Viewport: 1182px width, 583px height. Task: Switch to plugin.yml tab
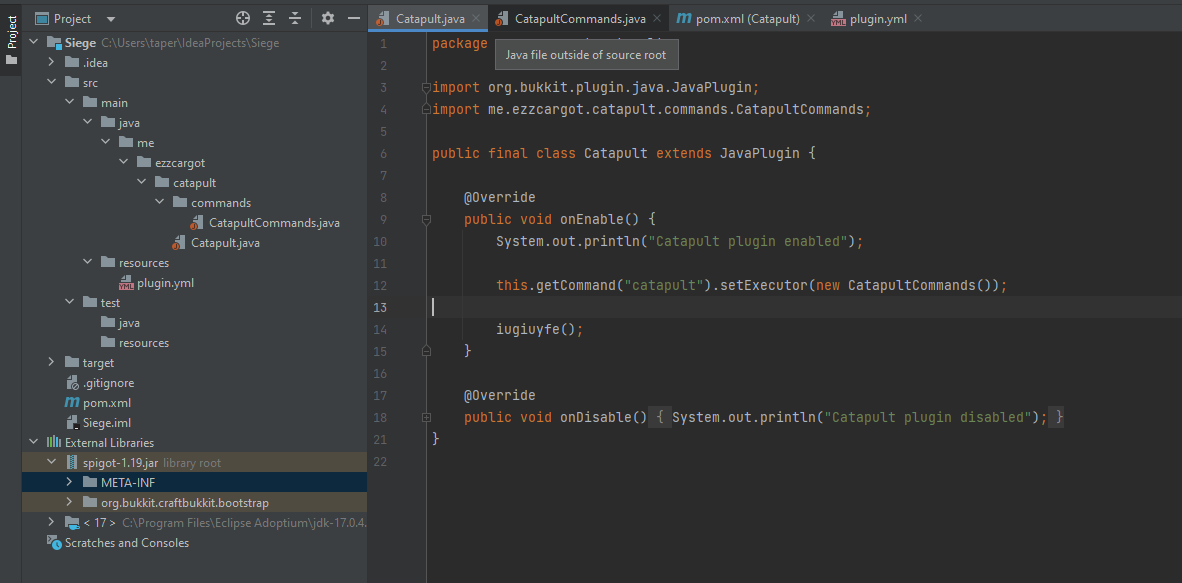(878, 18)
